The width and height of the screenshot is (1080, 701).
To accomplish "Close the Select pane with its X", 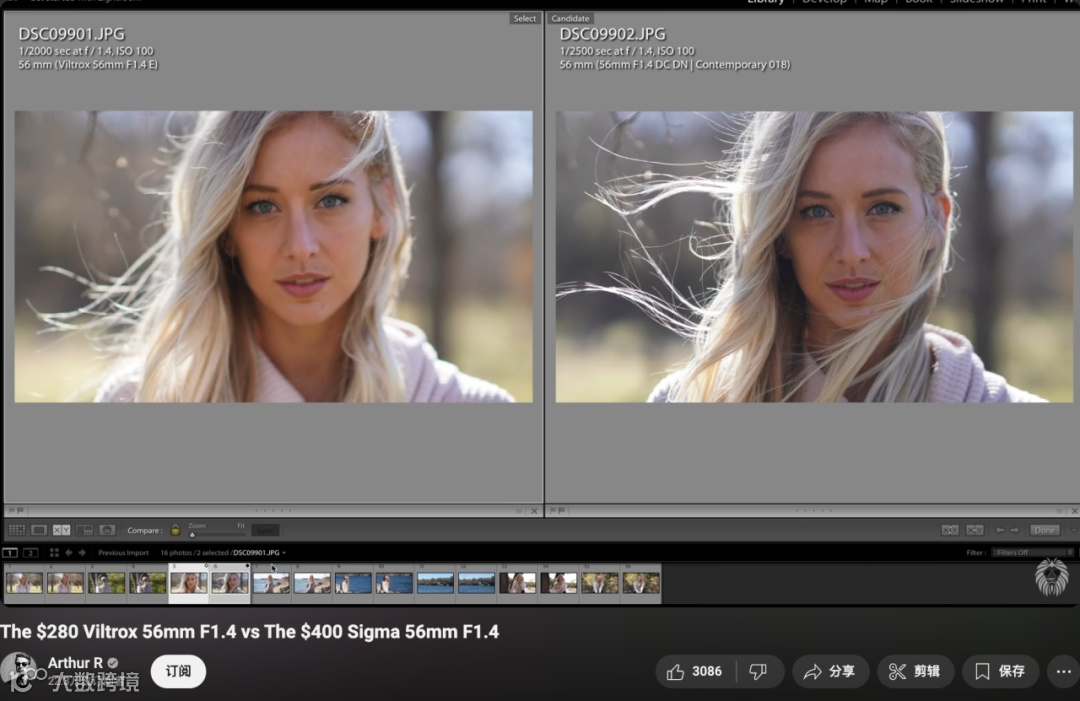I will pos(534,511).
